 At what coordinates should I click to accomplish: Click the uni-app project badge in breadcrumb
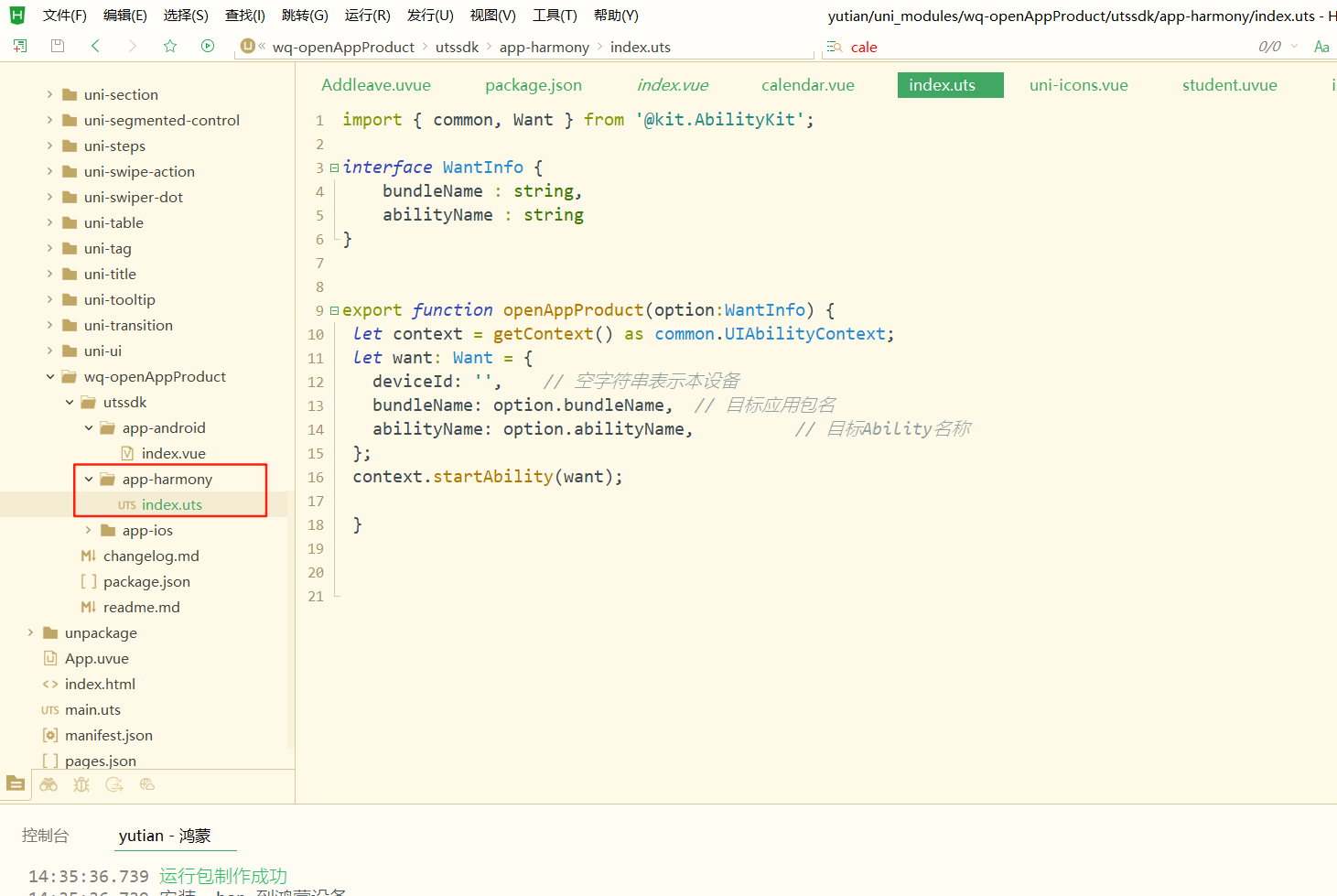247,46
